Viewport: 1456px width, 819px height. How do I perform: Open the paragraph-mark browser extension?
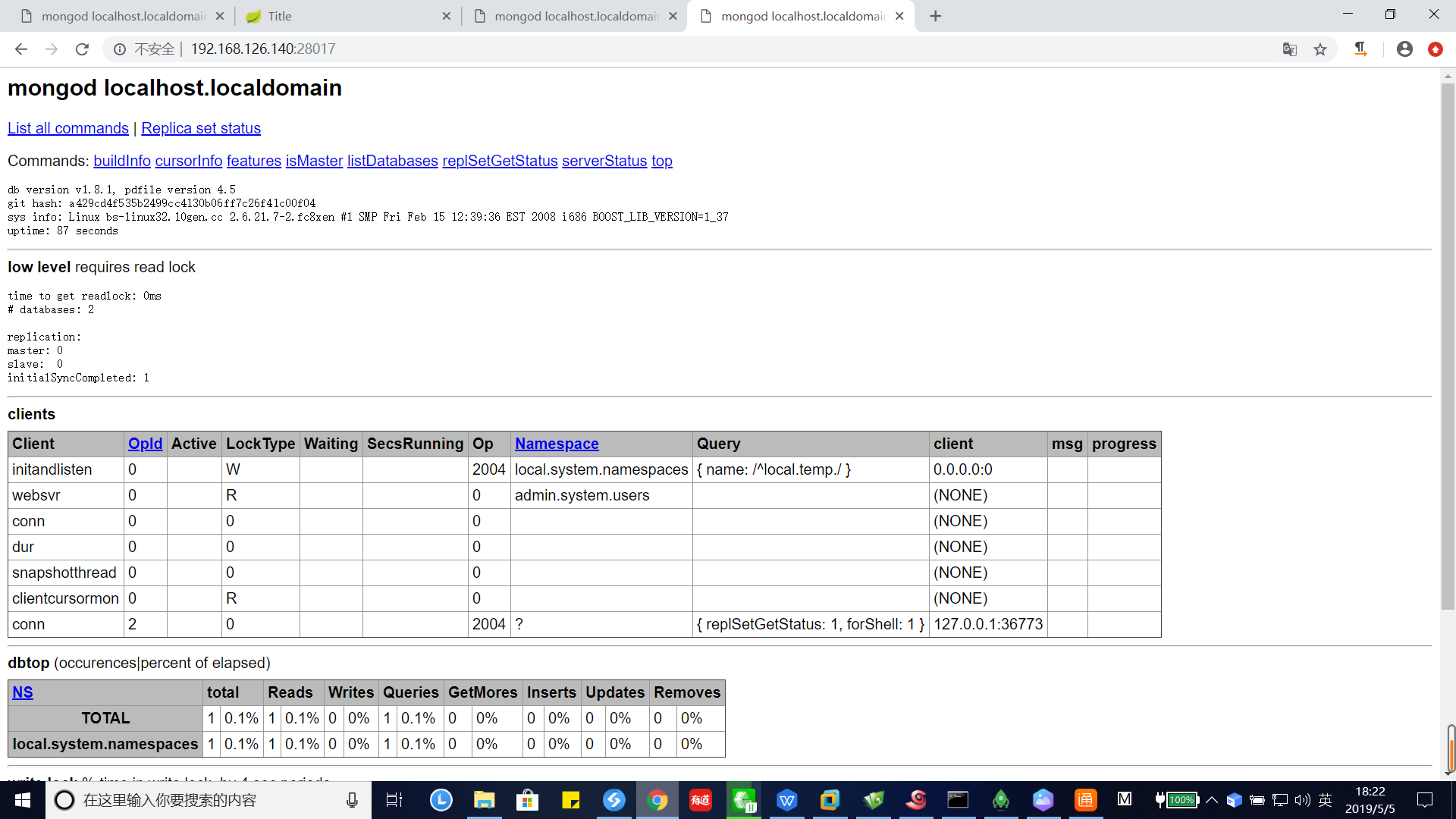[x=1361, y=49]
